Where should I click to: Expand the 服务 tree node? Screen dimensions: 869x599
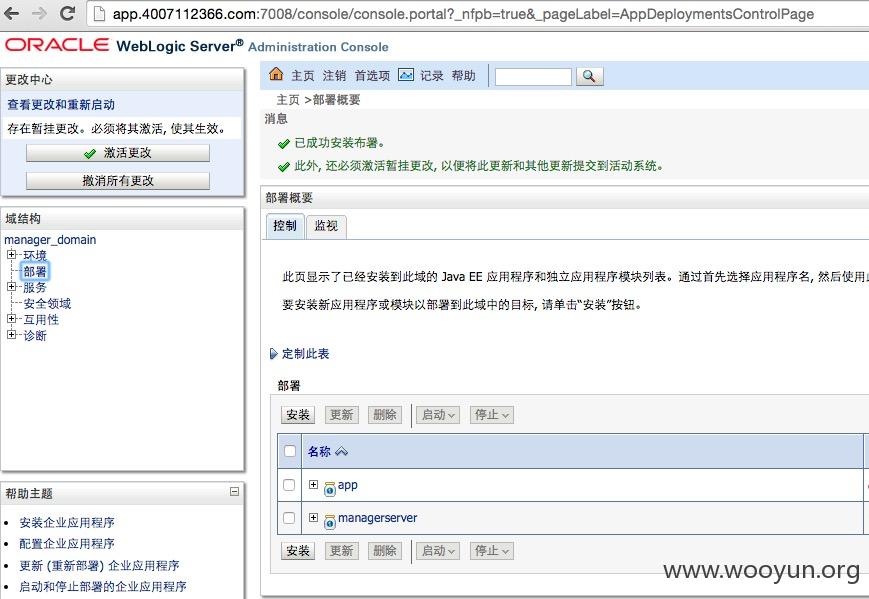[x=11, y=286]
